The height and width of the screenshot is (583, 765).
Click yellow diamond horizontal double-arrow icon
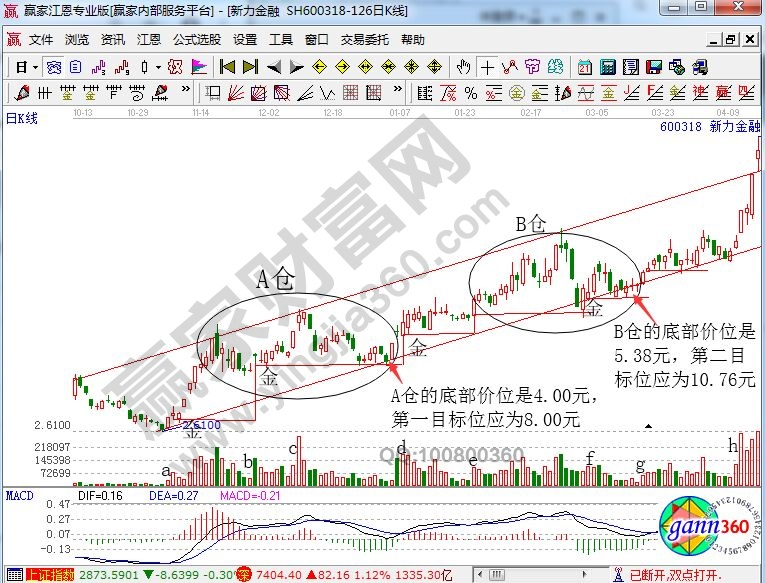click(x=365, y=67)
